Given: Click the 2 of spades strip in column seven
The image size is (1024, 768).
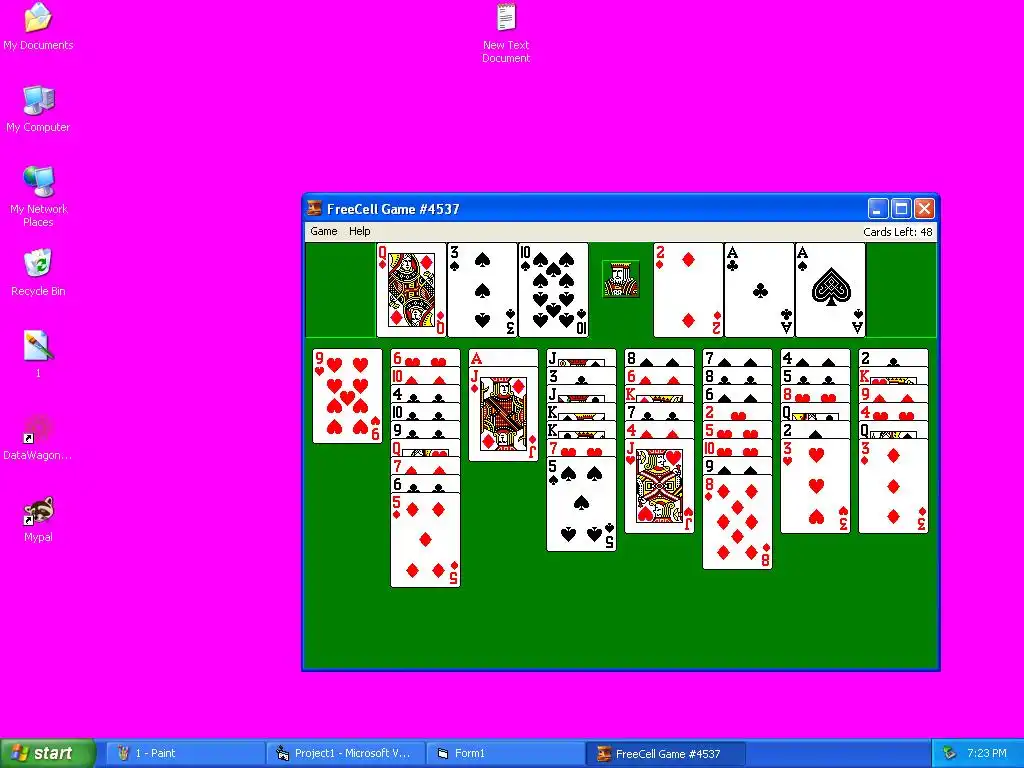Looking at the screenshot, I should [x=816, y=430].
